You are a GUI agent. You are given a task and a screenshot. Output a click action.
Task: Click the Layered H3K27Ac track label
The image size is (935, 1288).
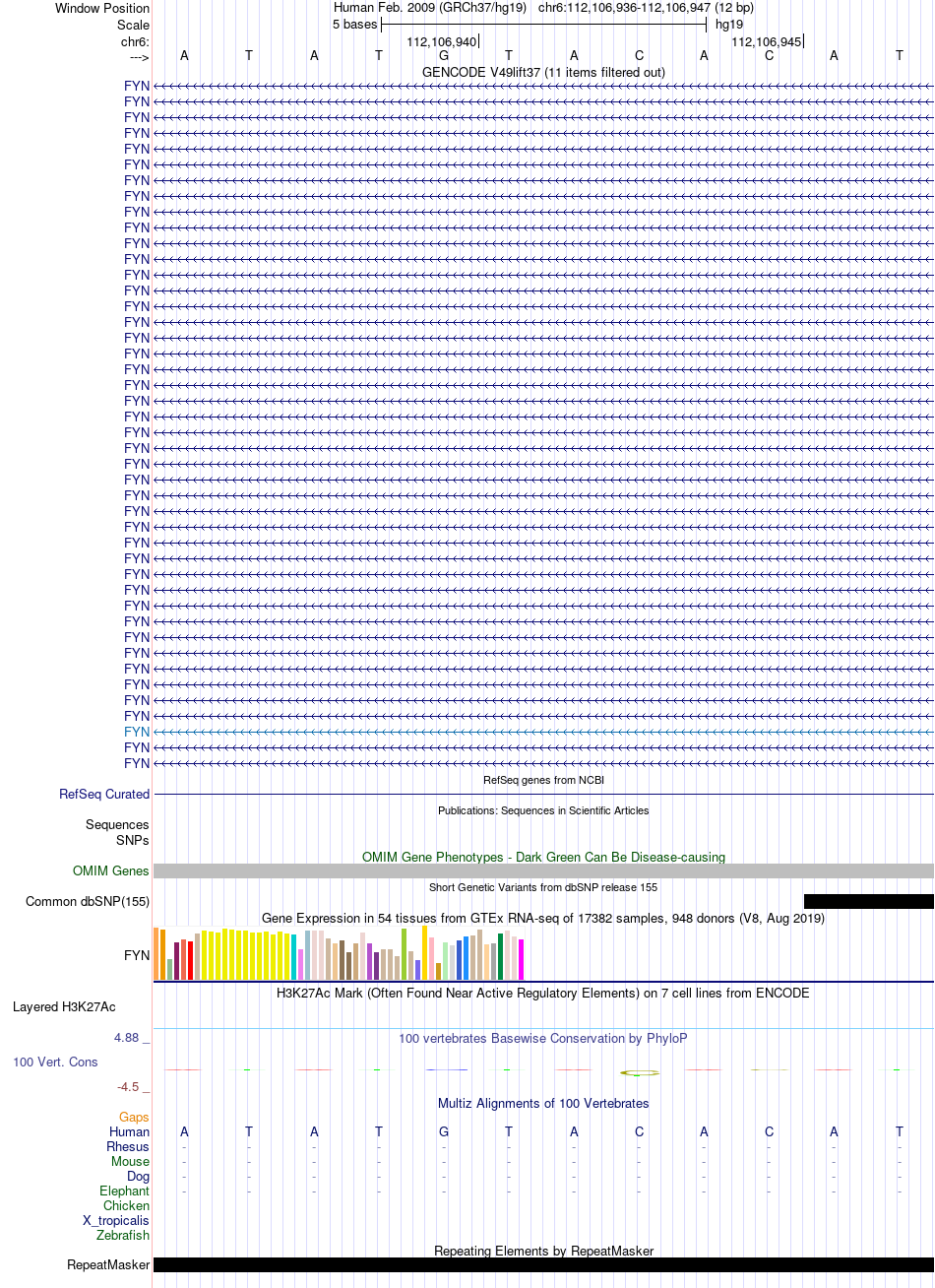pyautogui.click(x=64, y=1006)
